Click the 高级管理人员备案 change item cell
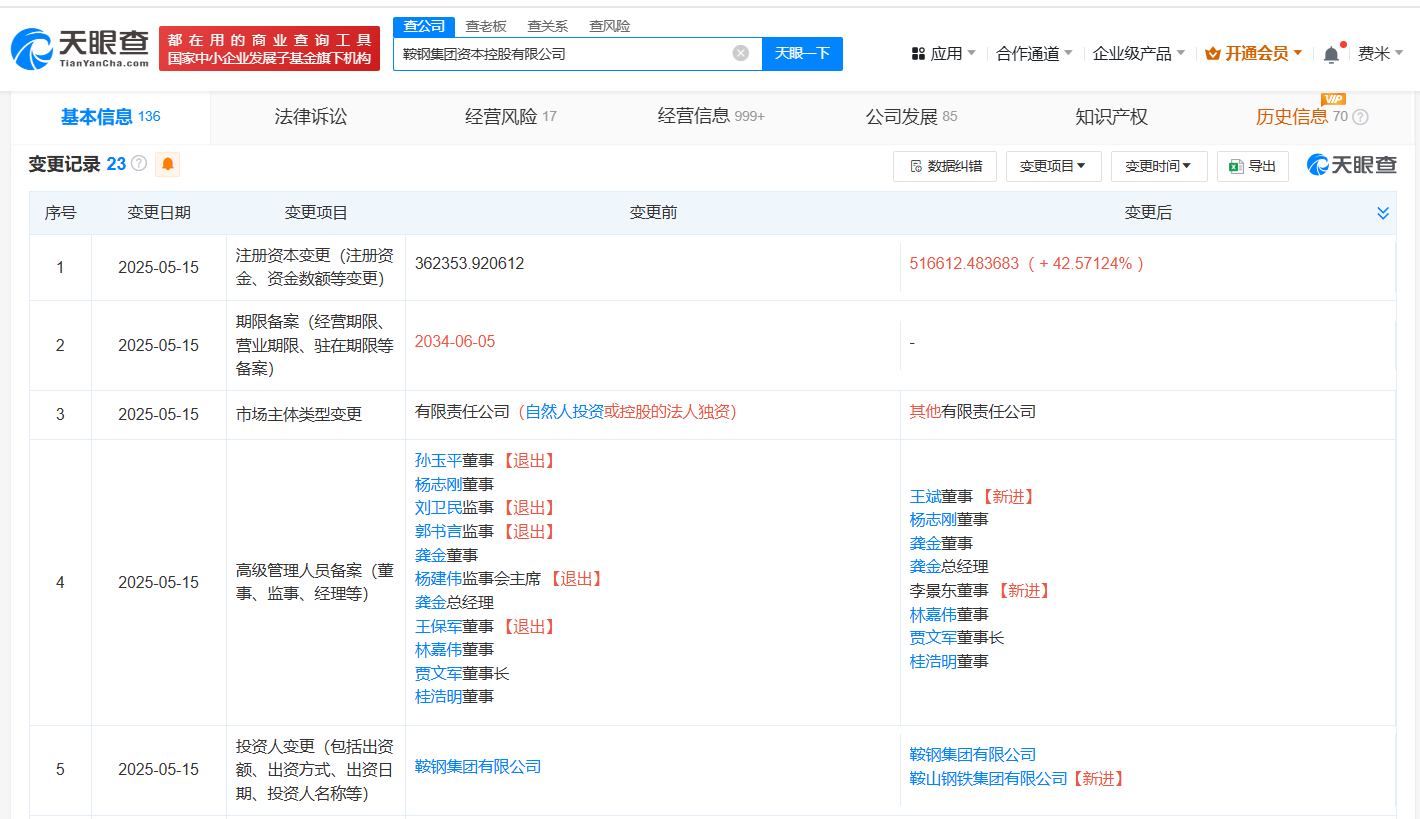 pos(316,582)
